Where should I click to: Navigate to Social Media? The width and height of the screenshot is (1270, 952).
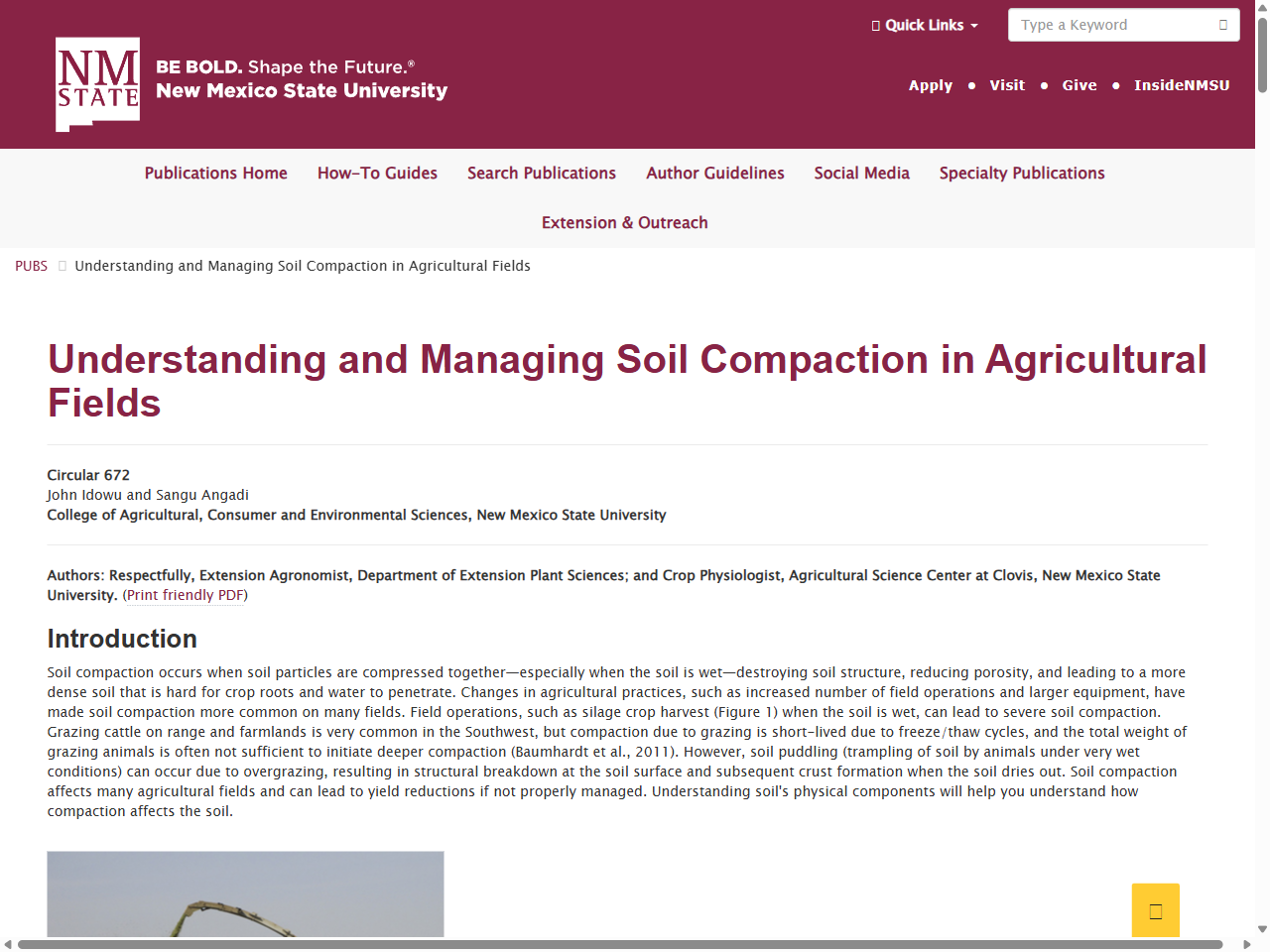pyautogui.click(x=861, y=173)
